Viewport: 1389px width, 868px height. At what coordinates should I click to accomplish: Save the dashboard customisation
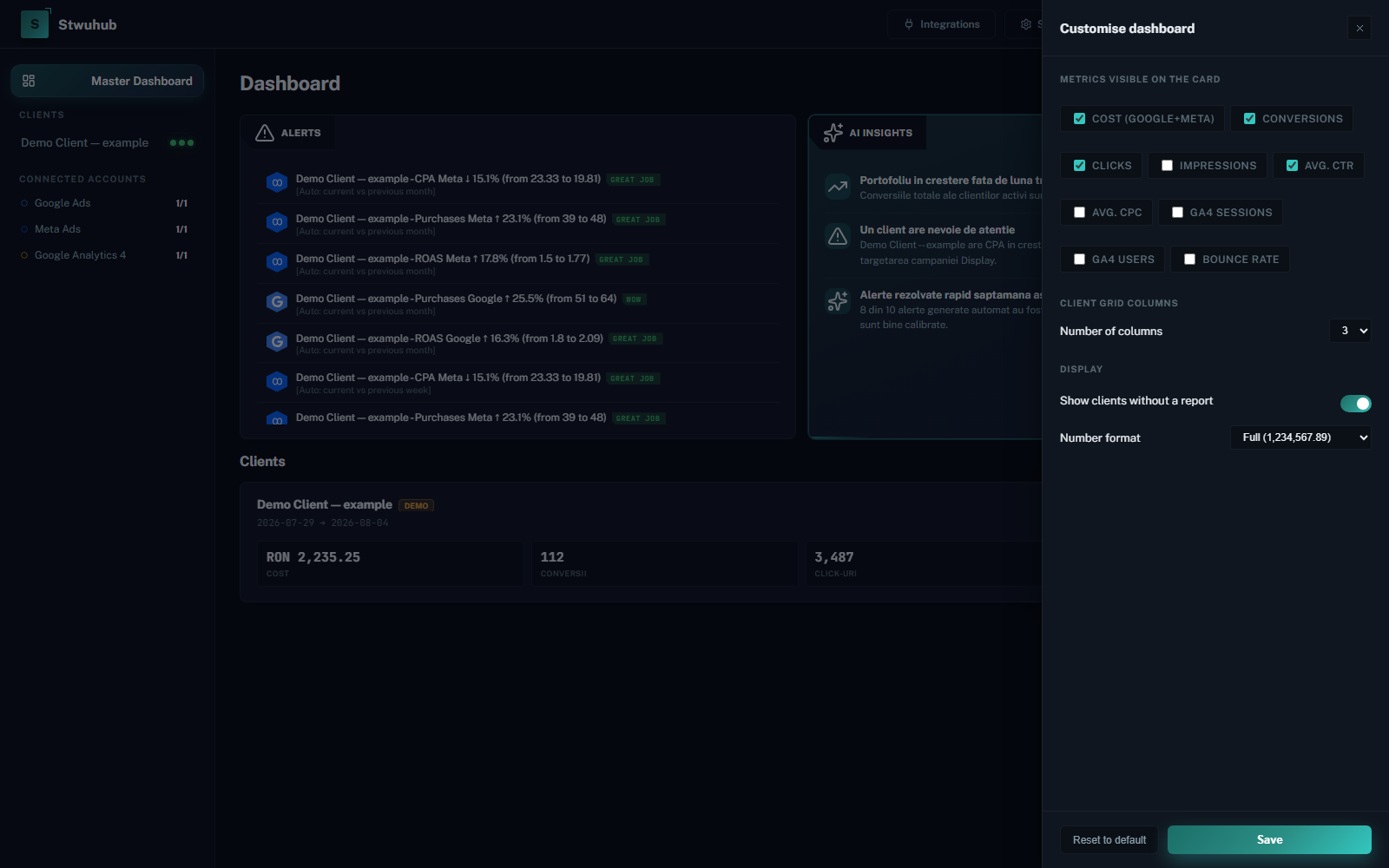[x=1269, y=840]
